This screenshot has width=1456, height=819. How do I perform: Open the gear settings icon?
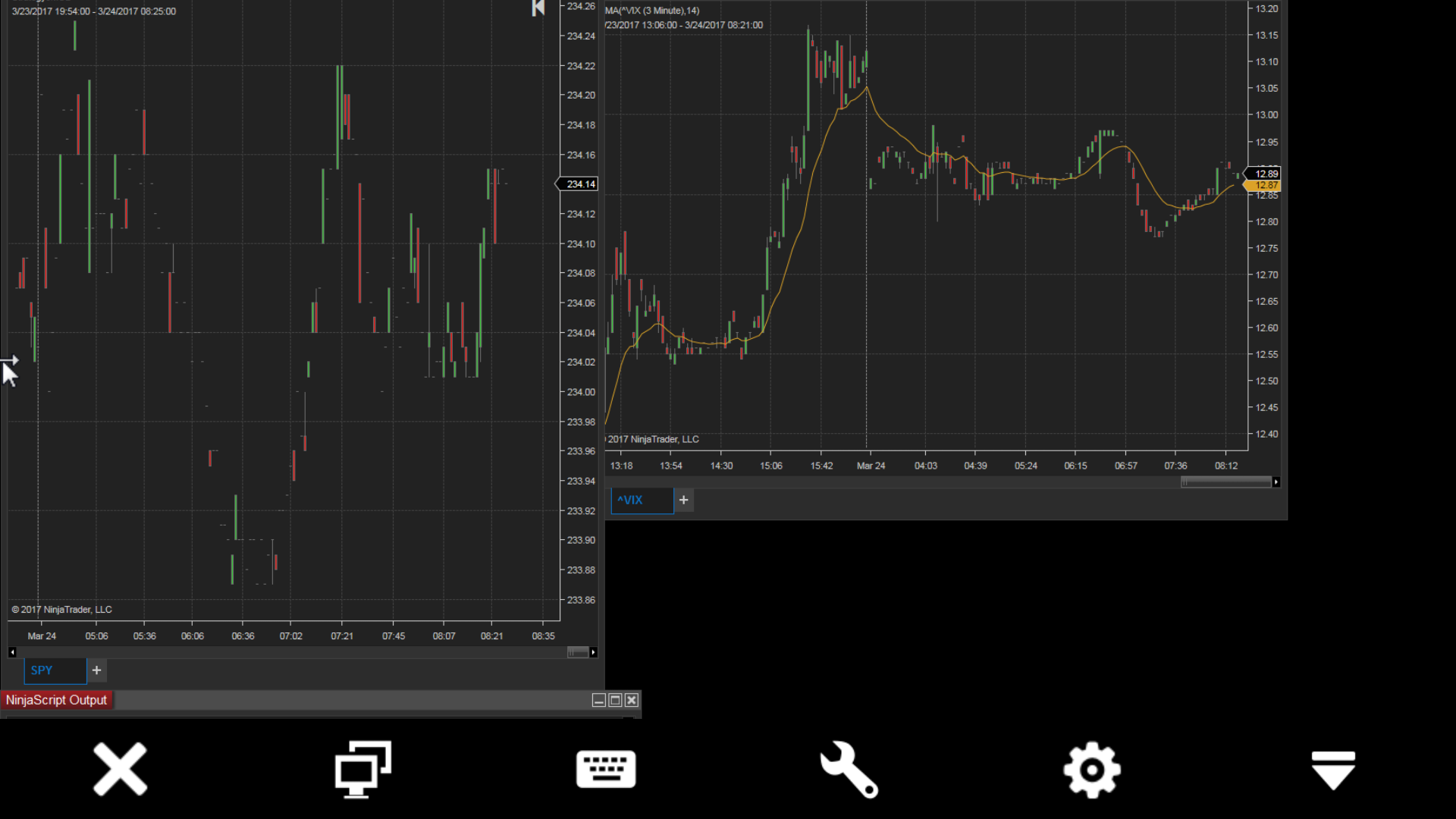pos(1091,769)
